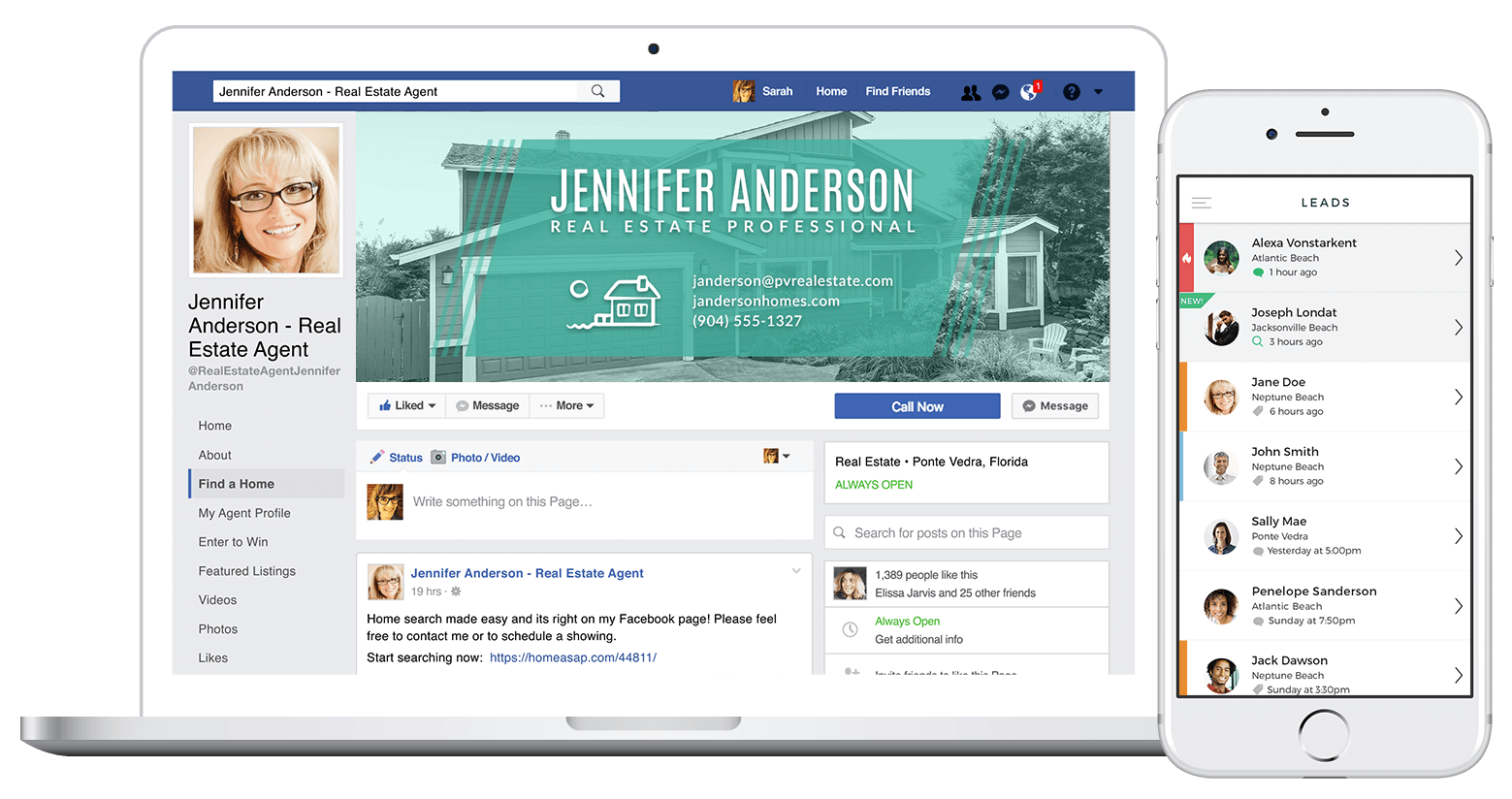Image resolution: width=1512 pixels, height=799 pixels.
Task: Open Enter to Win in the sidebar
Action: pyautogui.click(x=233, y=542)
